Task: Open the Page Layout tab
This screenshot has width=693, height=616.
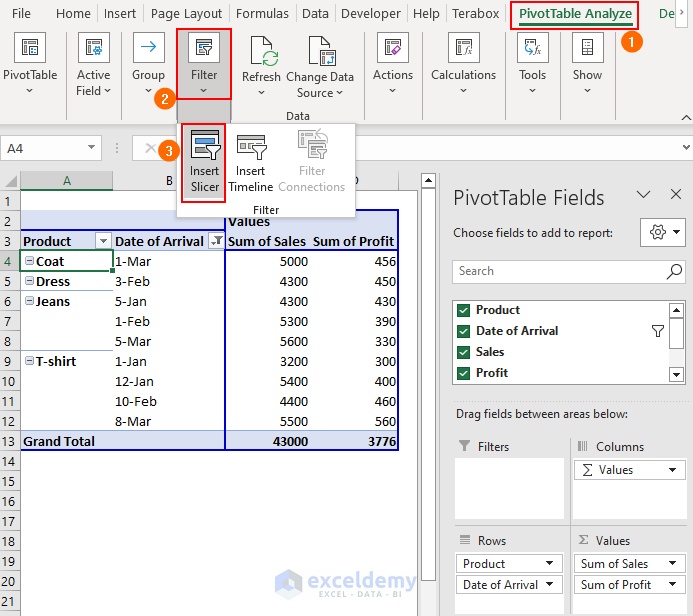Action: pos(187,14)
